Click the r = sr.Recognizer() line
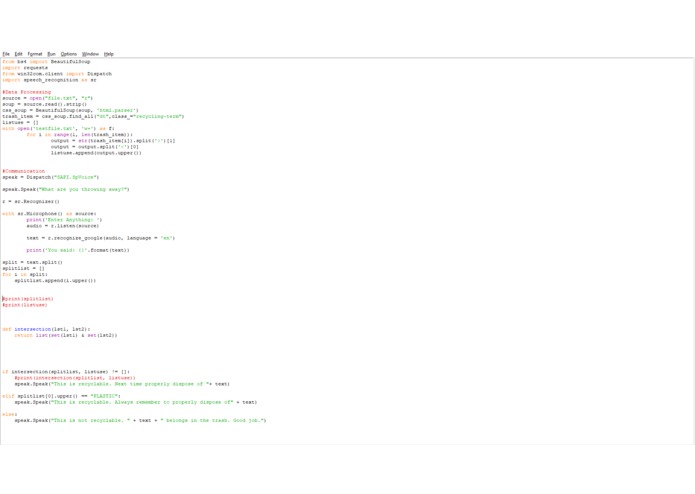The height and width of the screenshot is (494, 695). (x=31, y=202)
